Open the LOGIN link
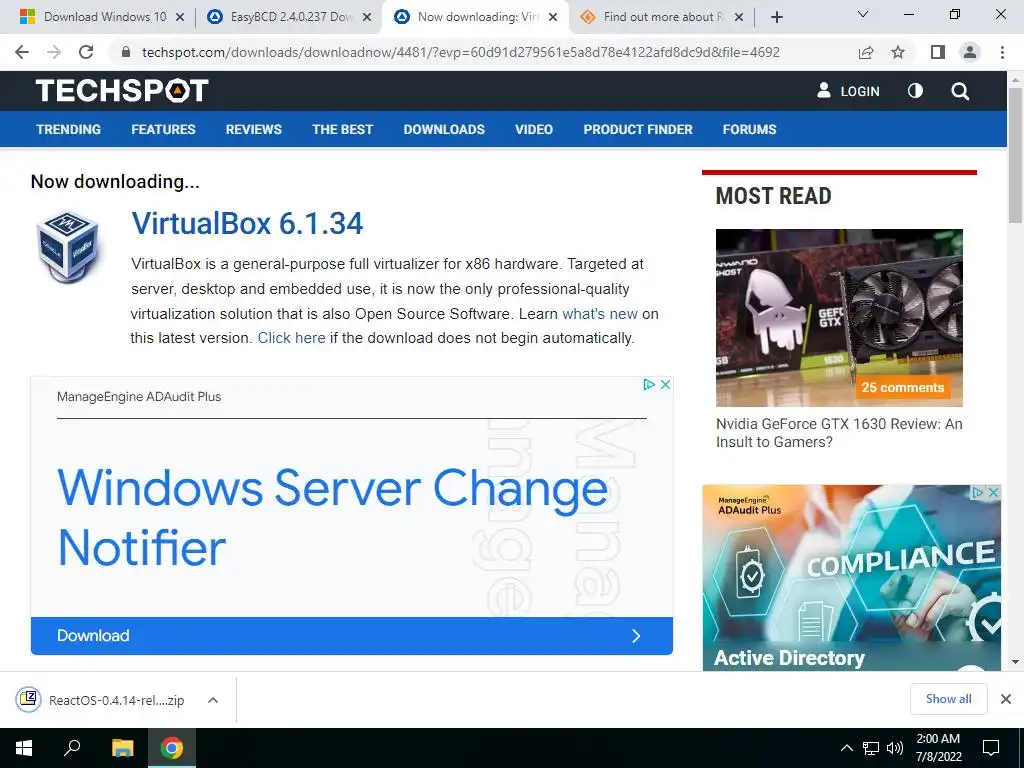Screen dimensions: 1024x768 pos(848,91)
